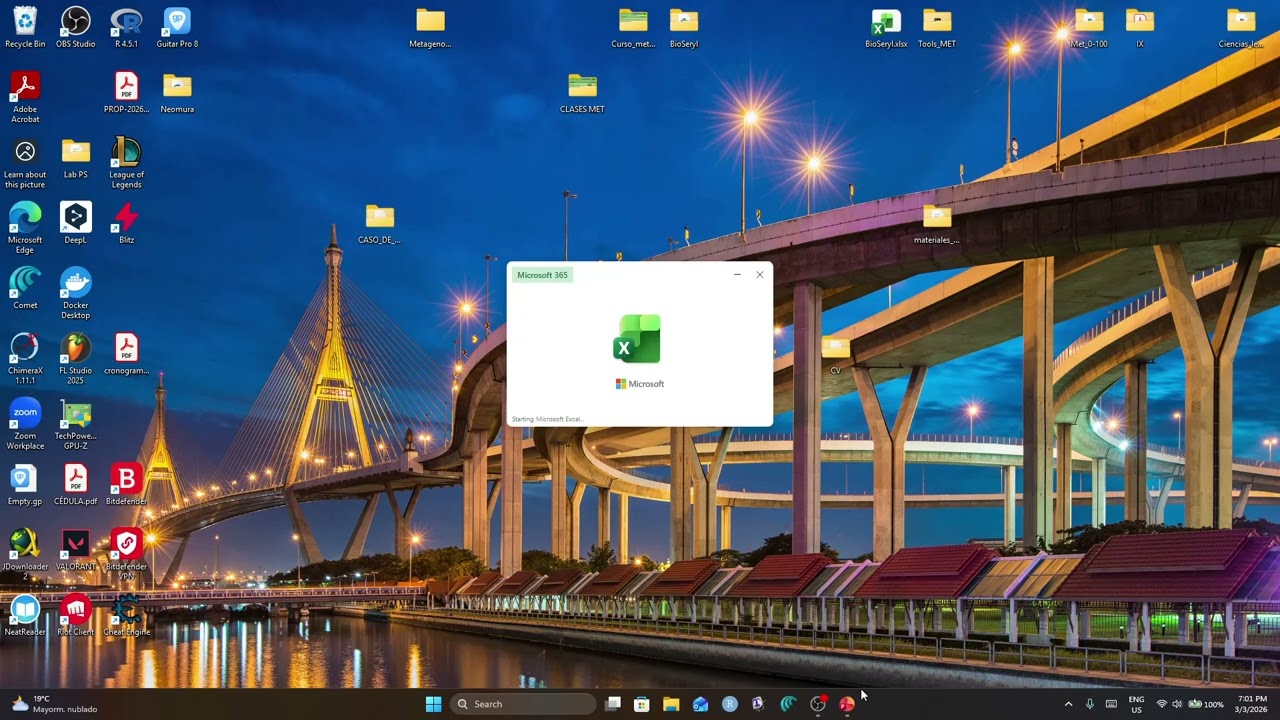The height and width of the screenshot is (720, 1280).
Task: Click the speaker volume tray icon
Action: click(1177, 704)
